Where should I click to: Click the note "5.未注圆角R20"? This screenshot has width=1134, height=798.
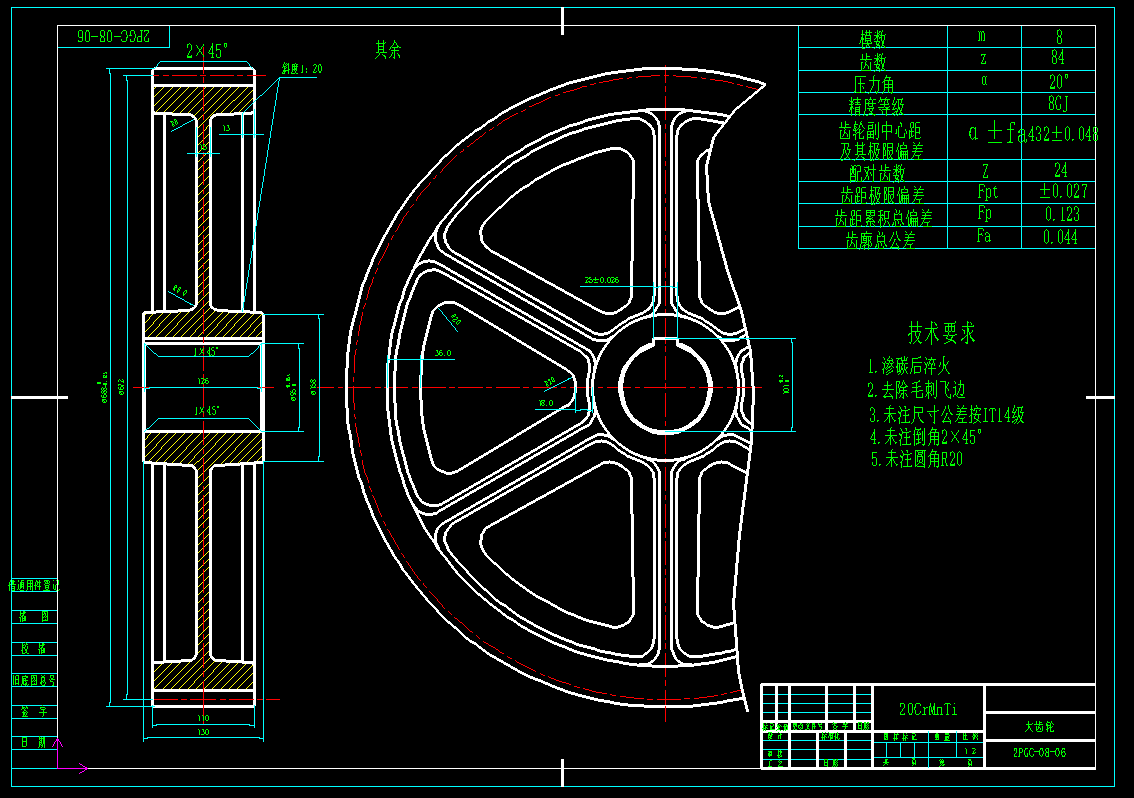pos(916,459)
